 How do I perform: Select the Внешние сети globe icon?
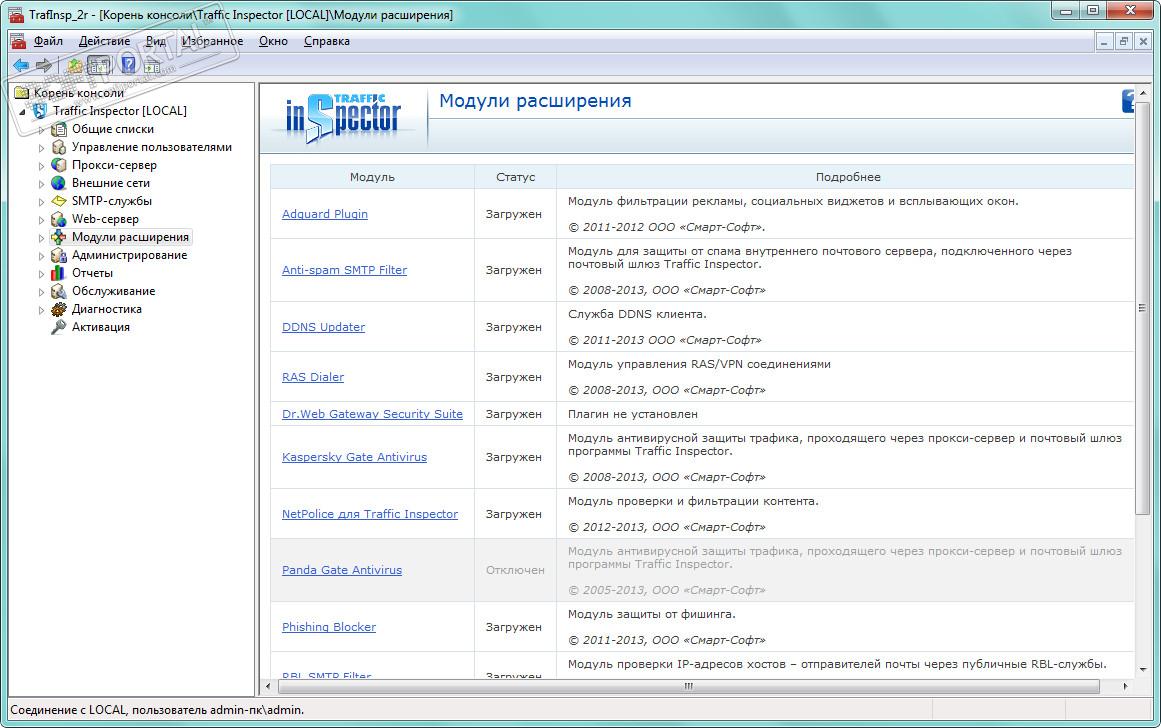[58, 183]
